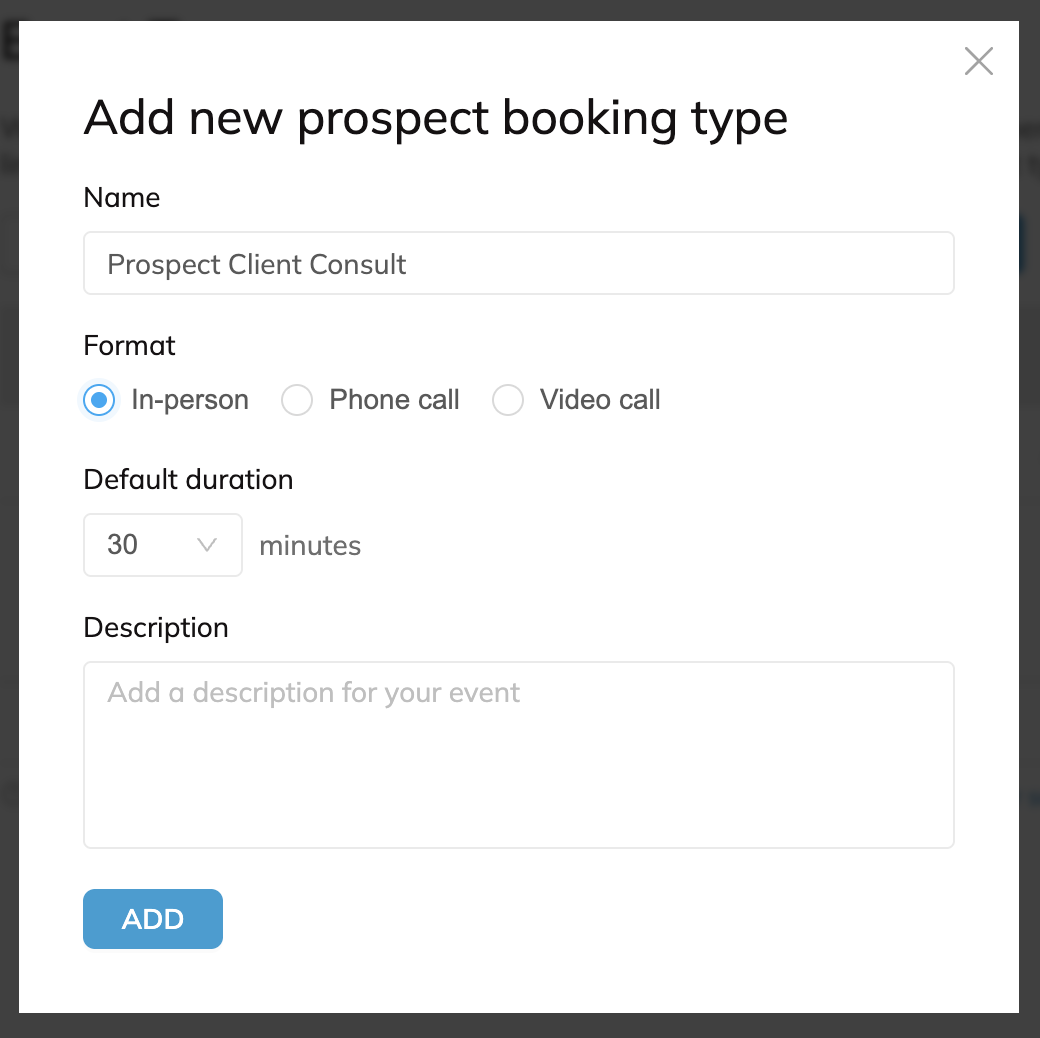Close the prospect booking type dialog

pyautogui.click(x=978, y=61)
